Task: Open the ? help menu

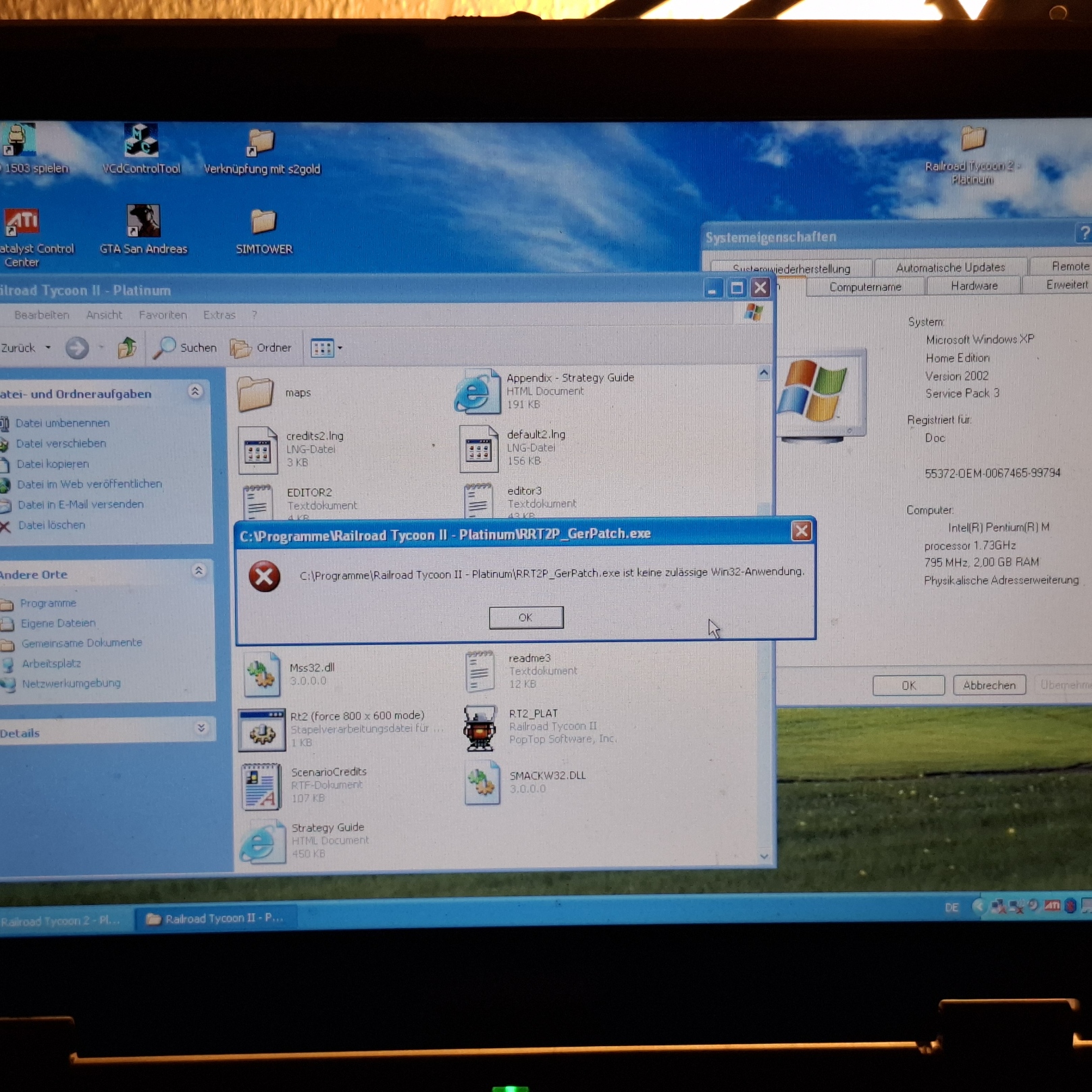Action: tap(255, 315)
